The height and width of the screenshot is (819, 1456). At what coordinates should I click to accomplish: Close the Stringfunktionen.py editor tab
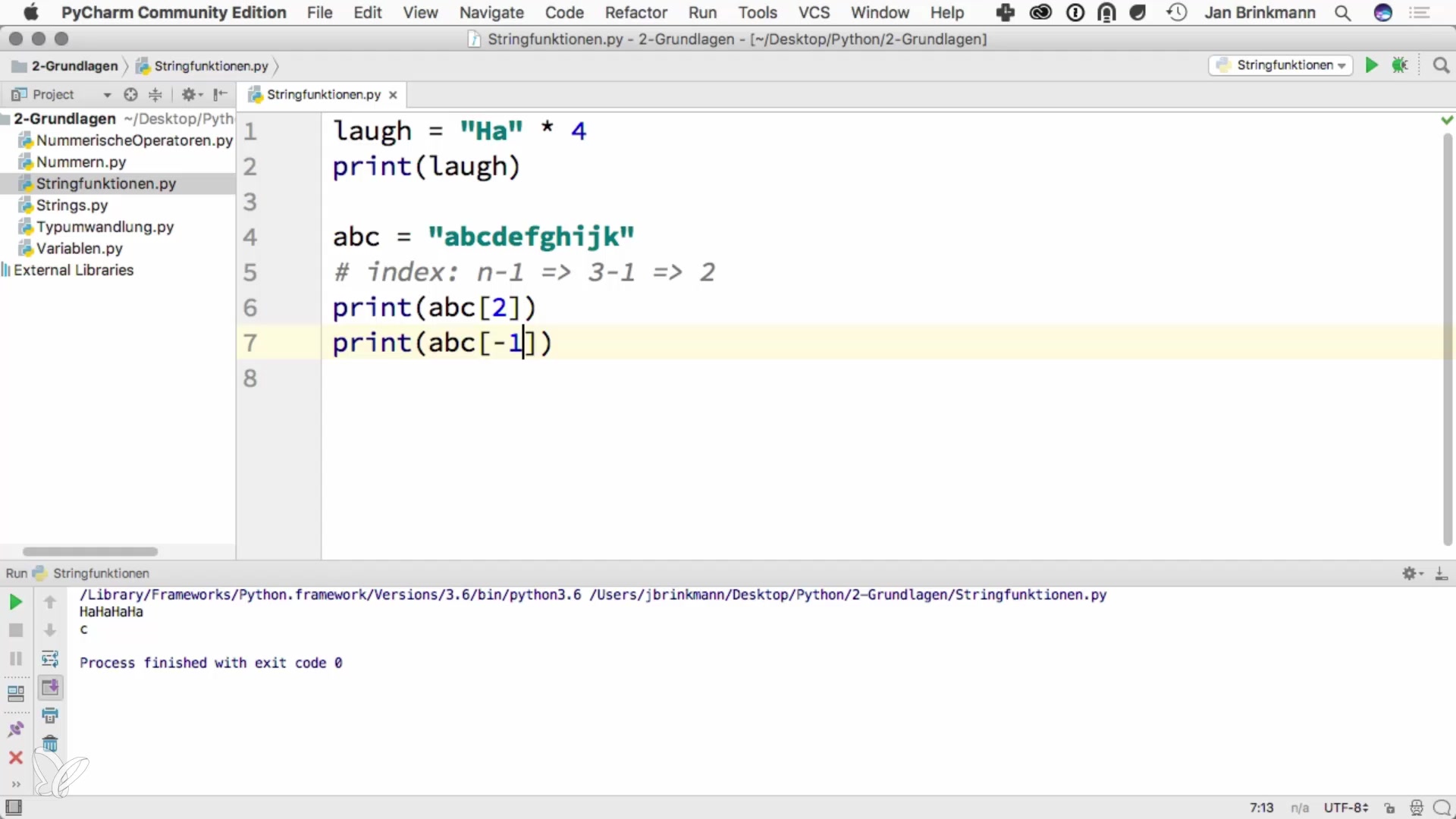(393, 95)
